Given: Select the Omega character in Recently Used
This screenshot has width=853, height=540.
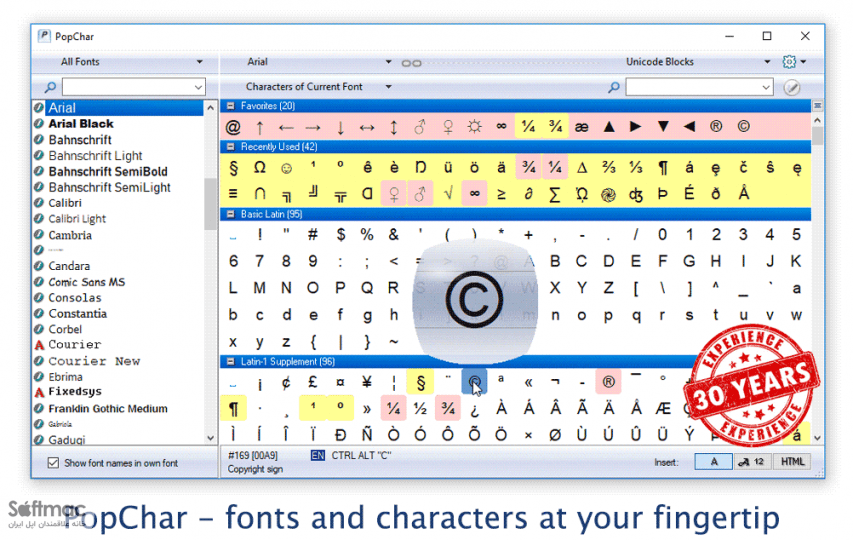Looking at the screenshot, I should [260, 167].
